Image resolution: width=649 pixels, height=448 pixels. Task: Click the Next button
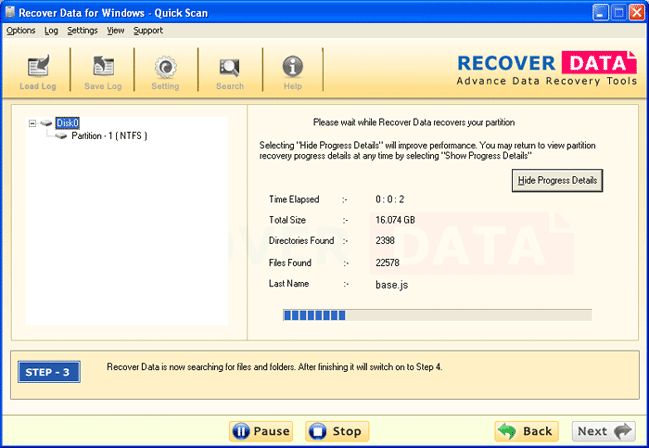pos(604,431)
